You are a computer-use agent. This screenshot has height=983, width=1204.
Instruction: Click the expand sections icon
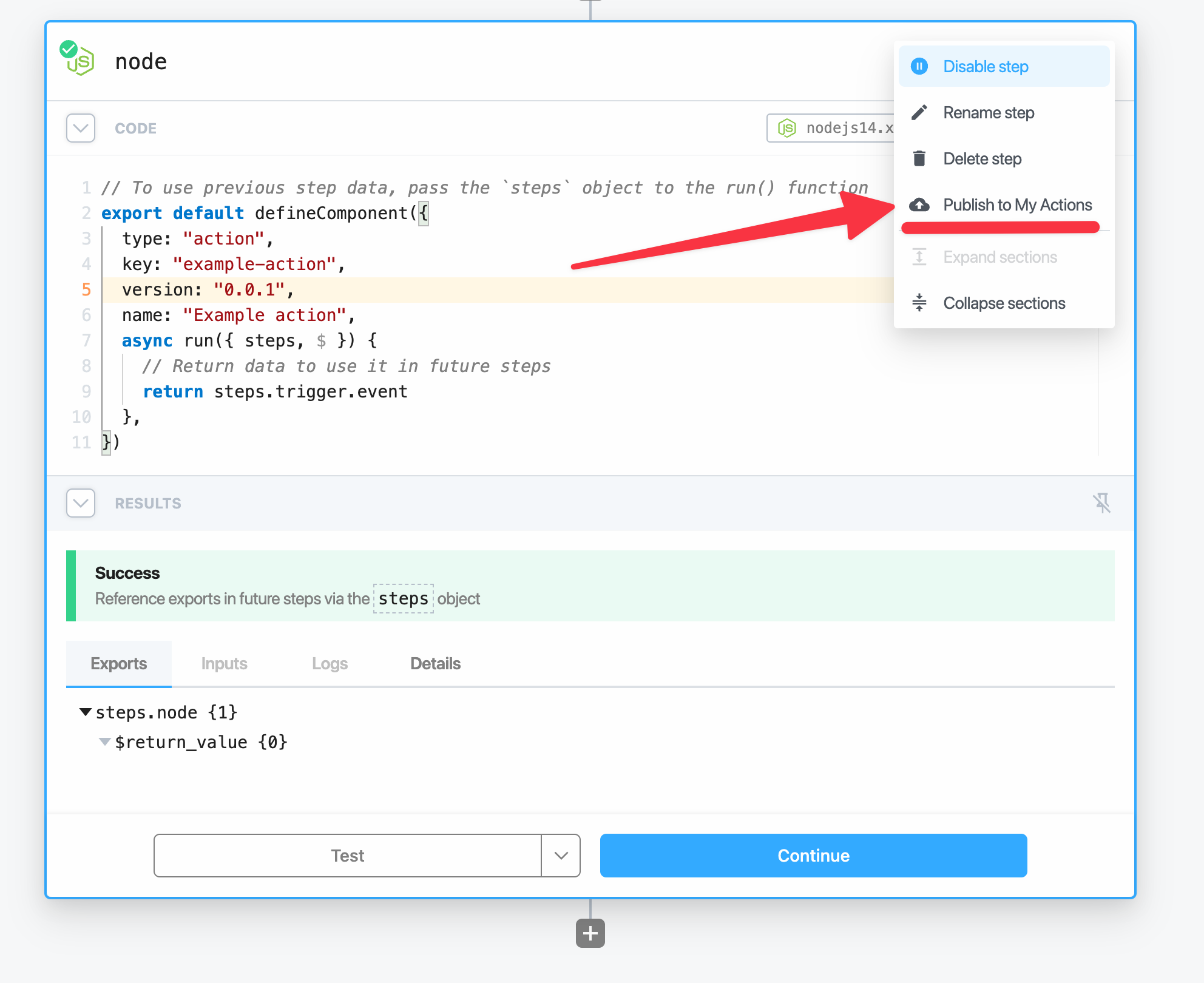tap(919, 257)
